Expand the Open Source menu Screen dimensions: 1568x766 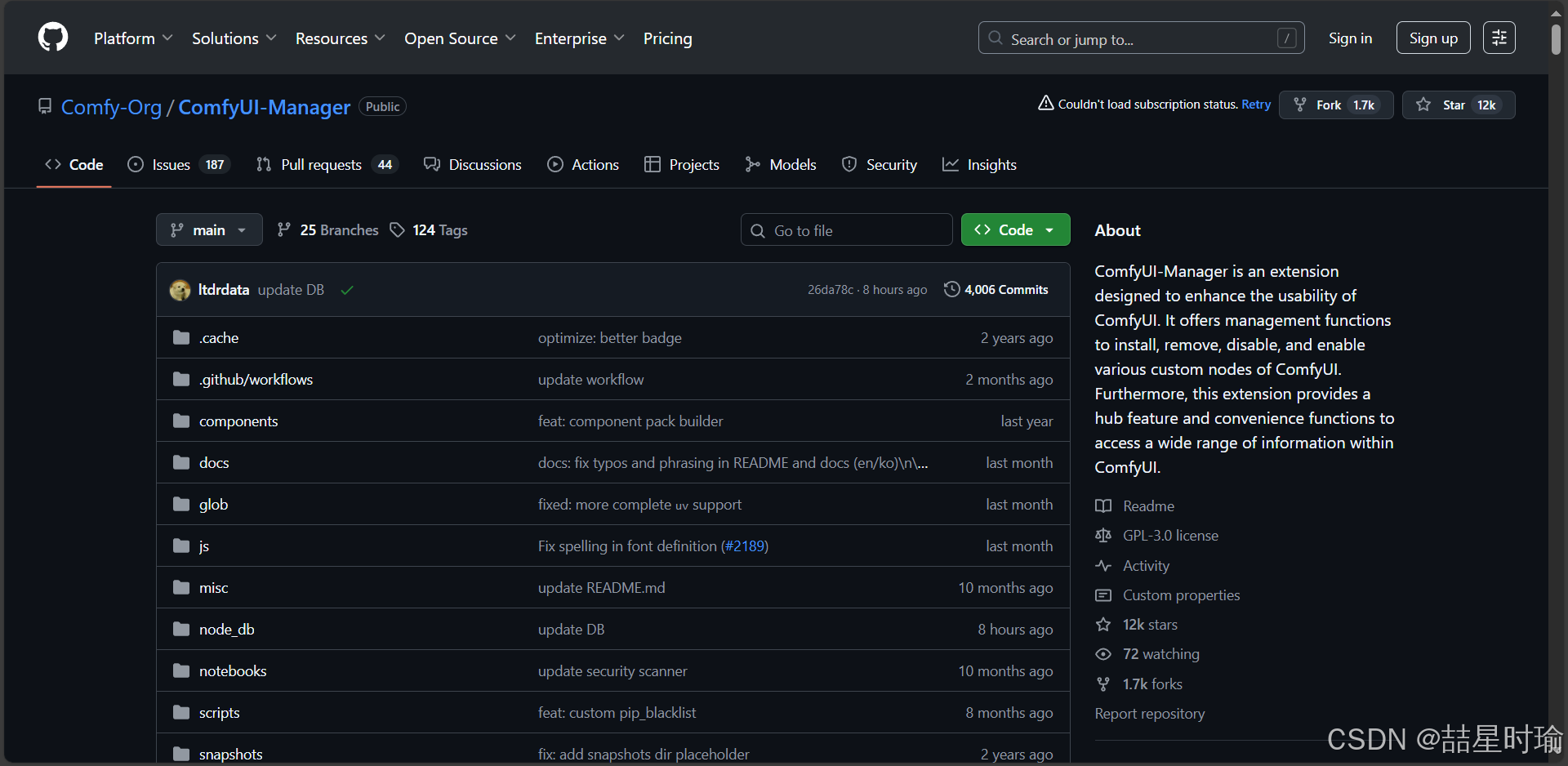460,38
